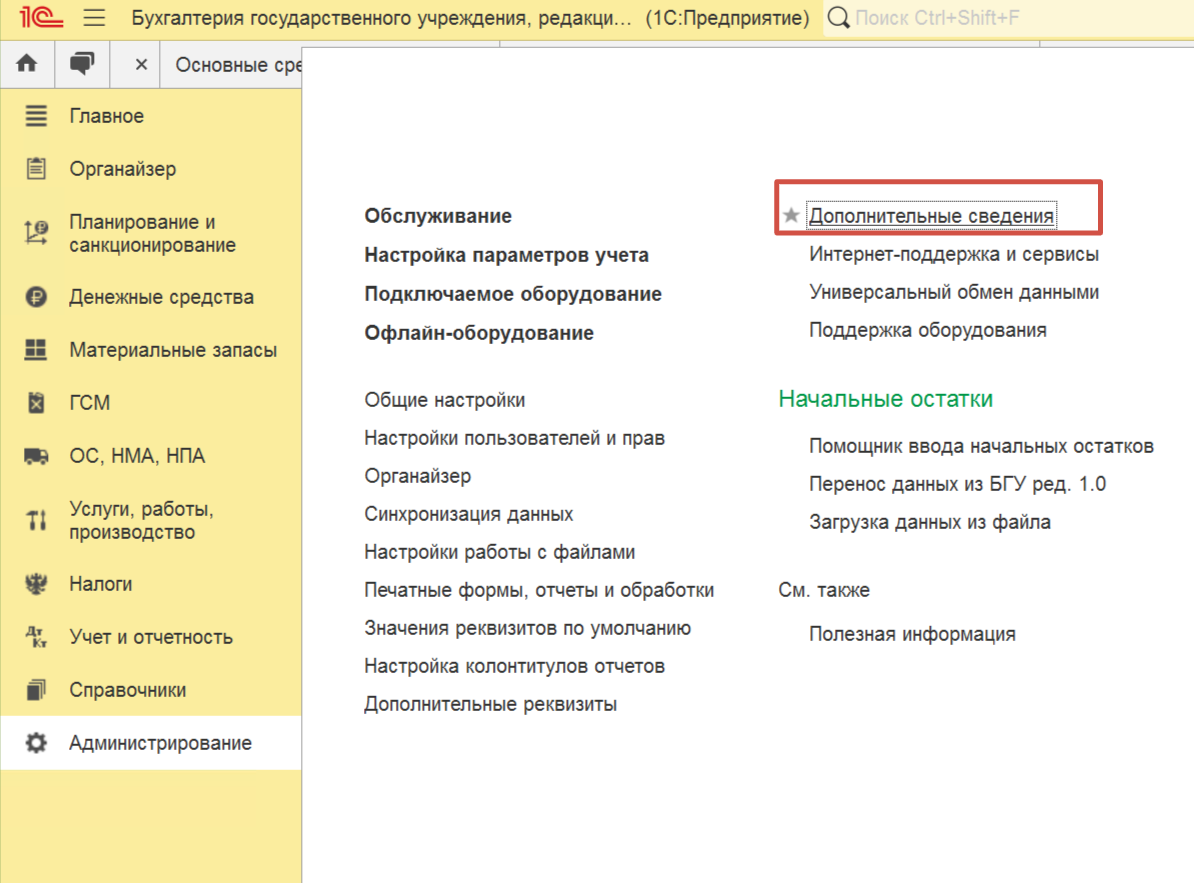Open the Справочники section
Viewport: 1194px width, 883px height.
click(127, 690)
